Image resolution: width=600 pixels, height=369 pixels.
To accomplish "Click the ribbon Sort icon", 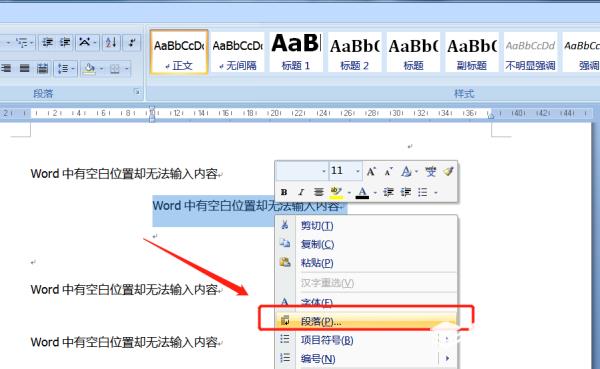I will 111,42.
